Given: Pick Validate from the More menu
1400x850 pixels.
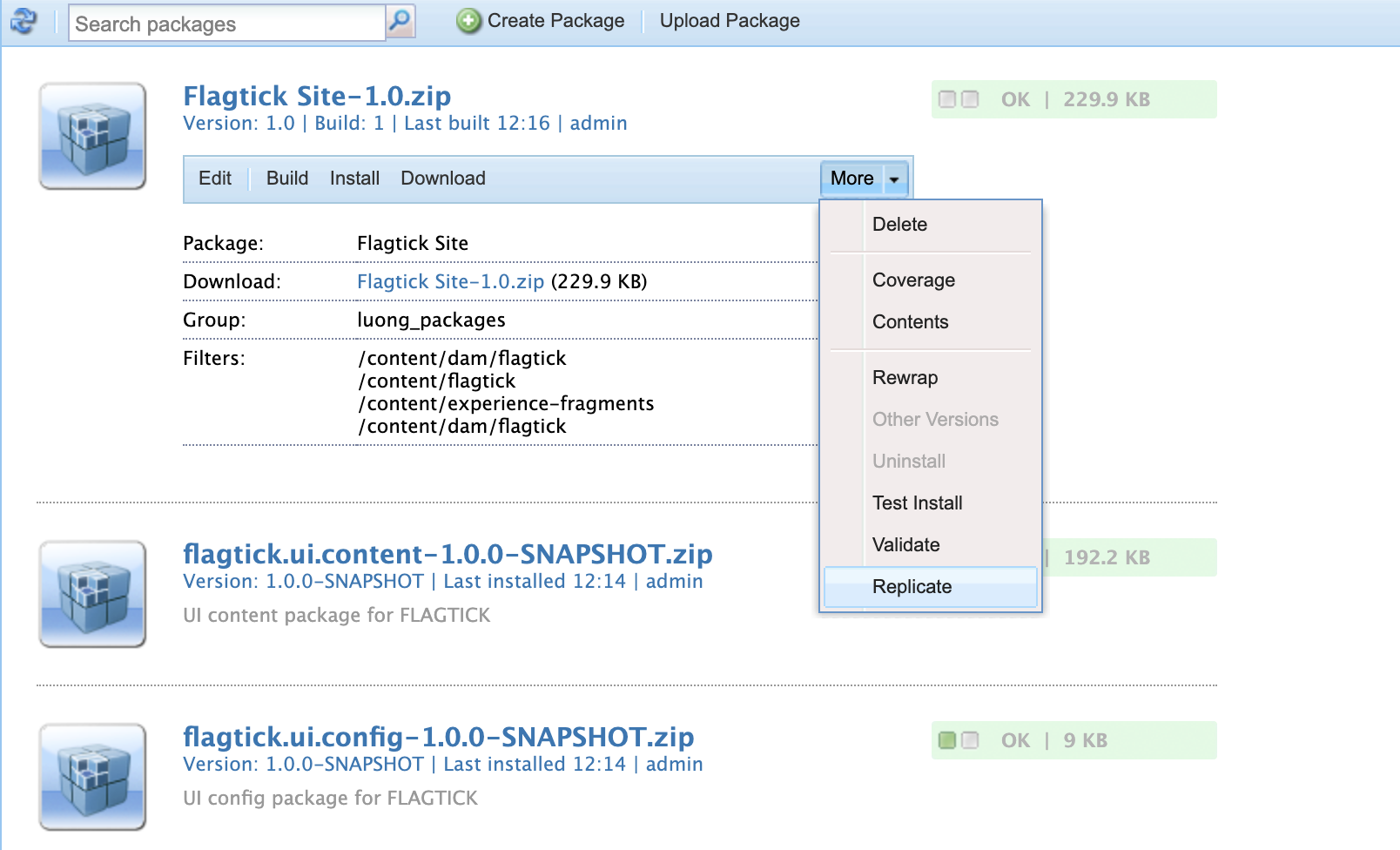Looking at the screenshot, I should click(x=905, y=545).
